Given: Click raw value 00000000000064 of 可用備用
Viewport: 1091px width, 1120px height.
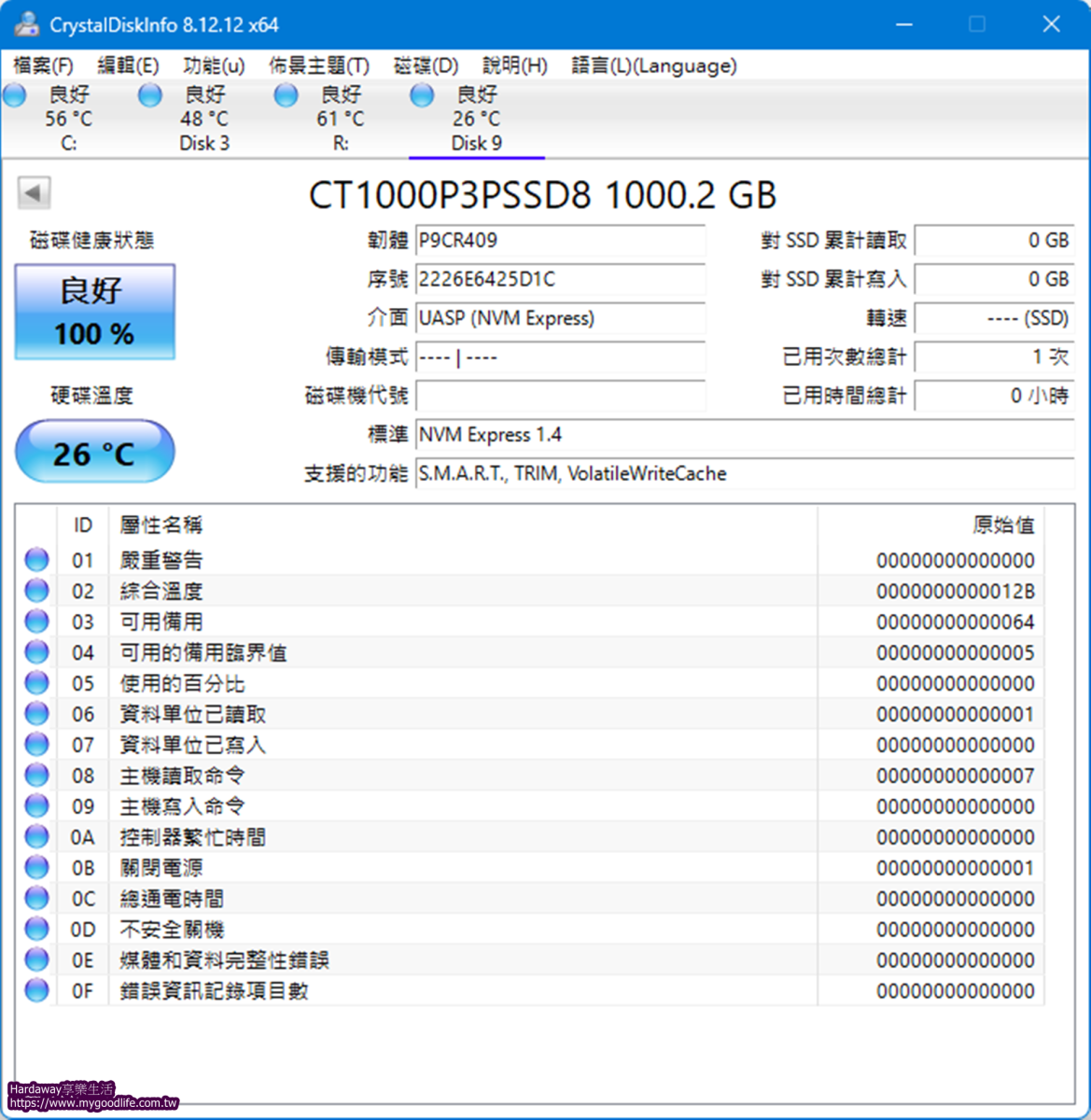Looking at the screenshot, I should coord(956,623).
